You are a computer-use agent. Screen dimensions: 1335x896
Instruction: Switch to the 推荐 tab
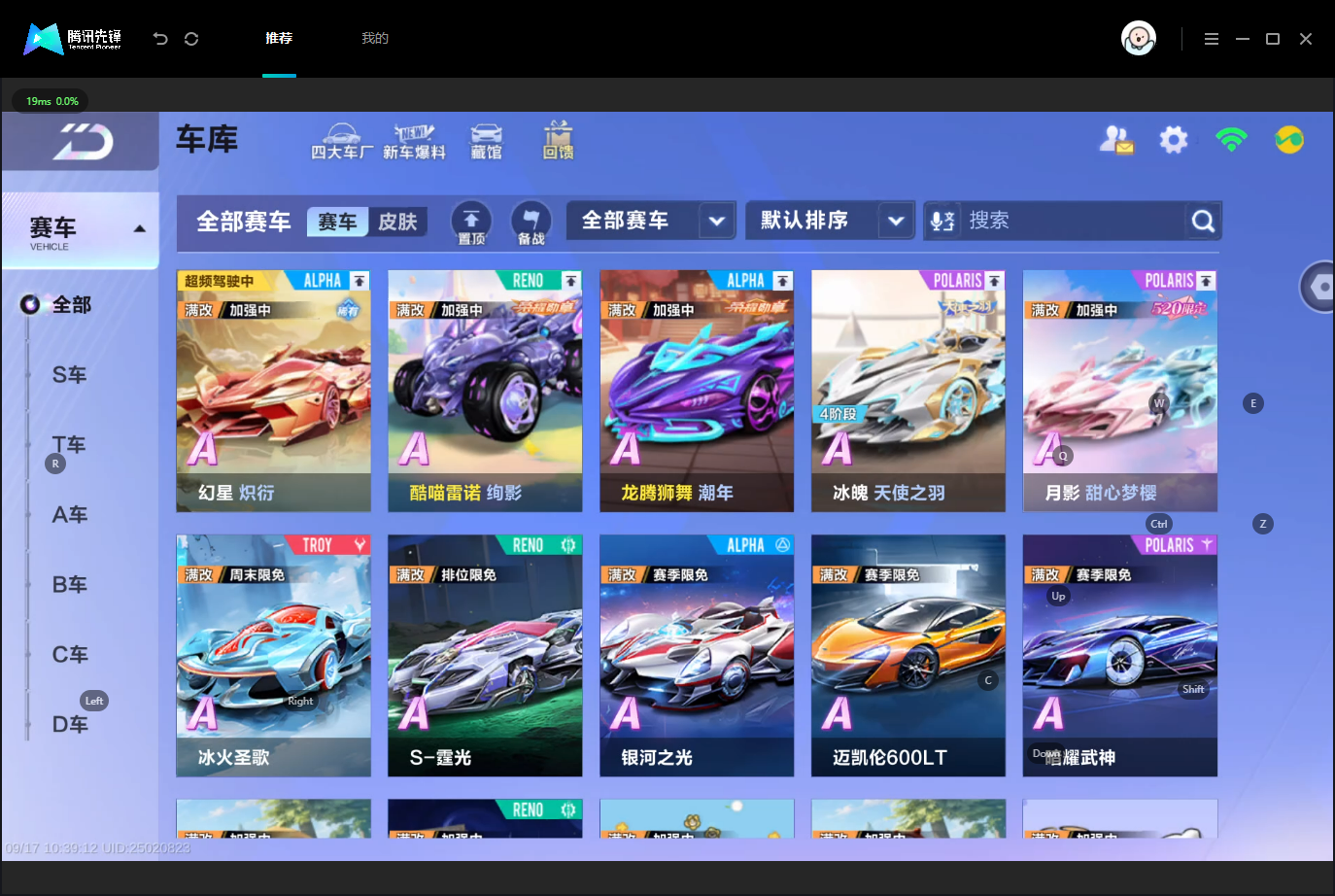(279, 39)
